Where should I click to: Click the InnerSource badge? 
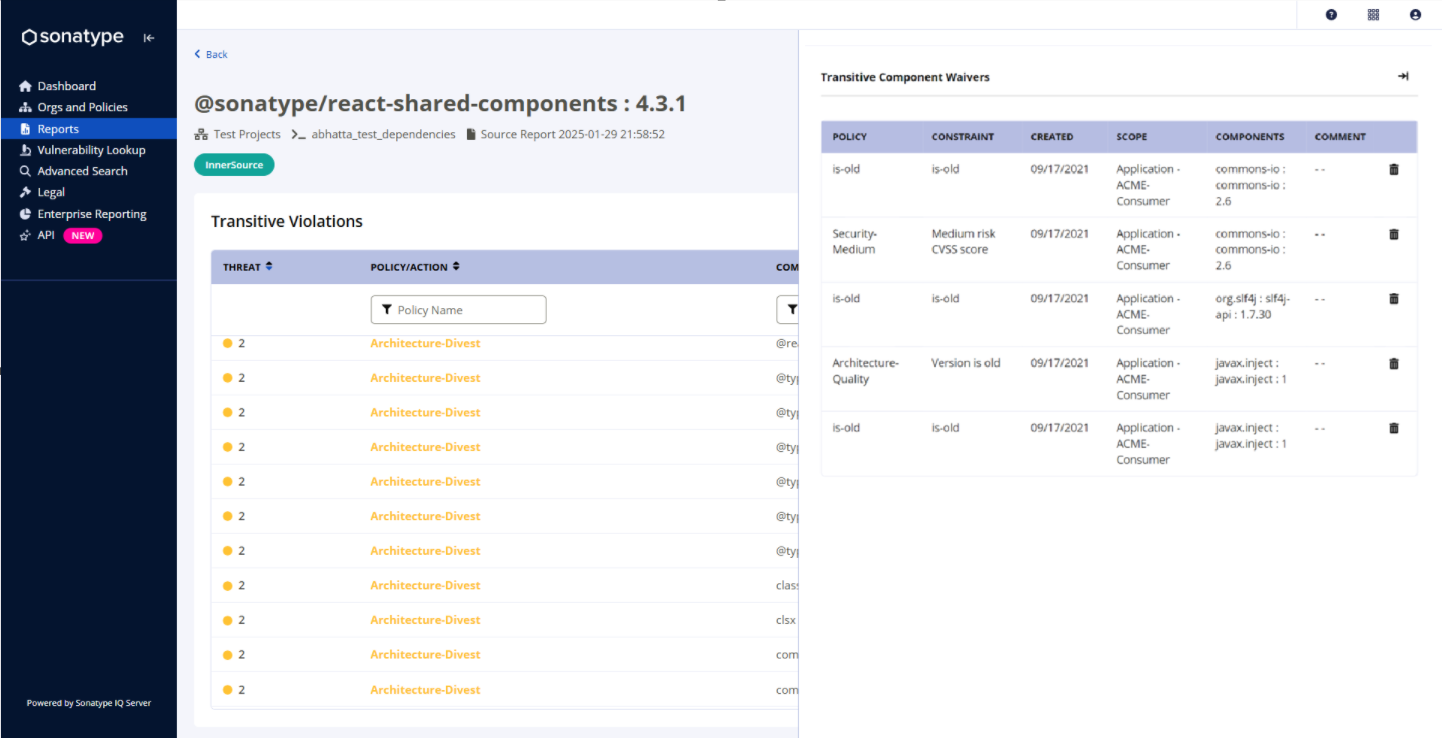point(234,165)
